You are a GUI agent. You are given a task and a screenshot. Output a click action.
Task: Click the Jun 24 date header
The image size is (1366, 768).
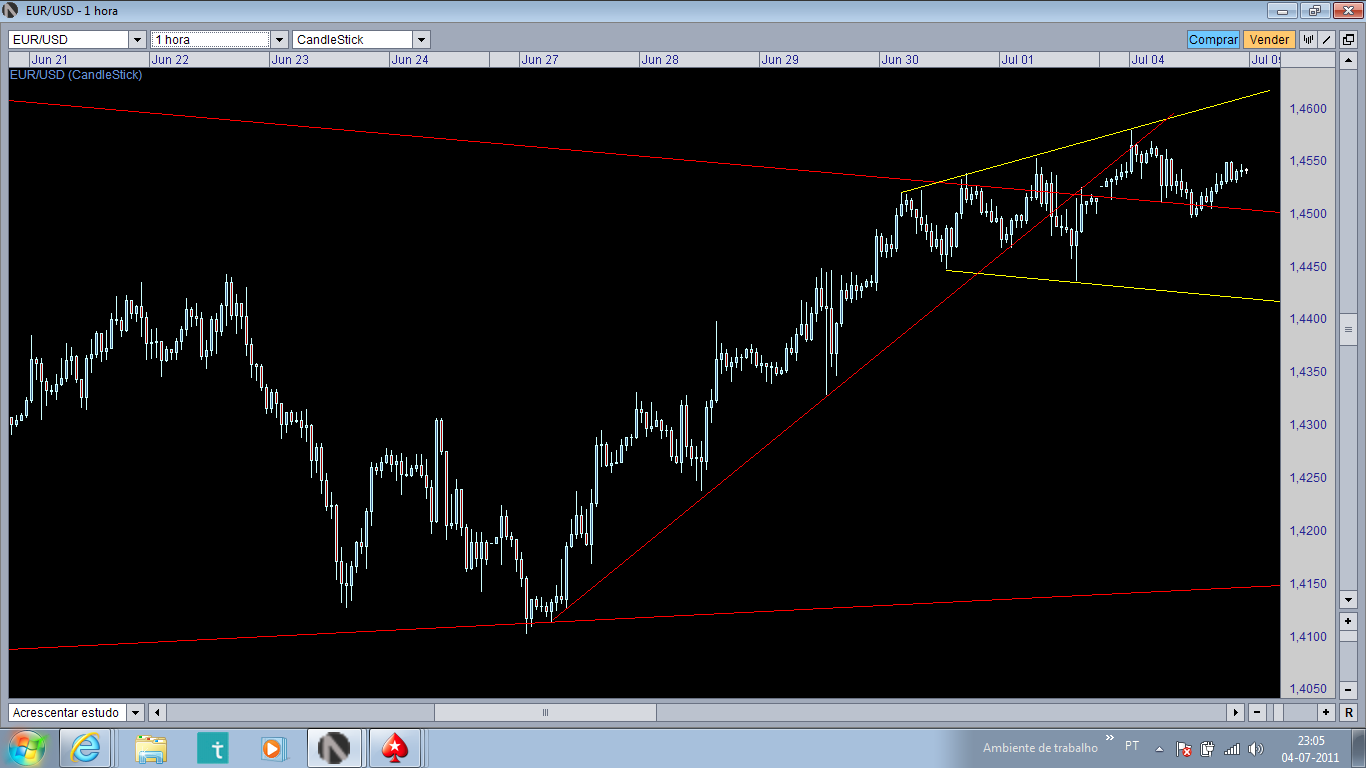click(x=410, y=59)
